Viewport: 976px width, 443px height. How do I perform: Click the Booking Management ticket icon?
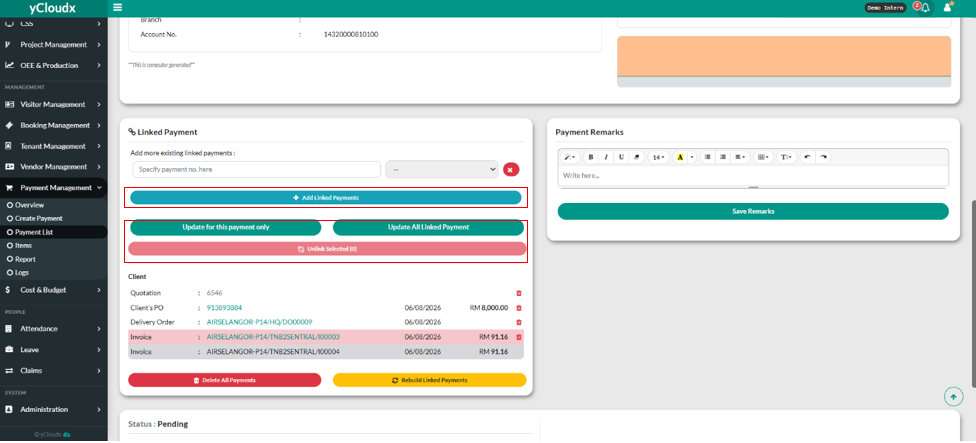[9, 125]
